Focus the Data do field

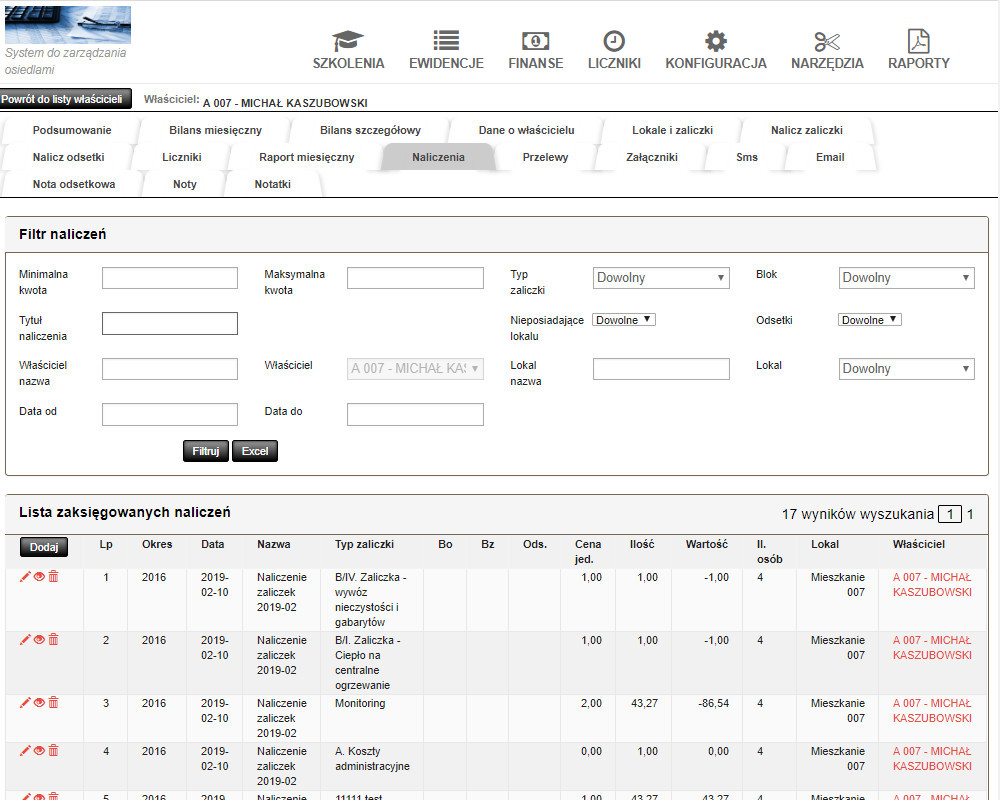click(415, 414)
